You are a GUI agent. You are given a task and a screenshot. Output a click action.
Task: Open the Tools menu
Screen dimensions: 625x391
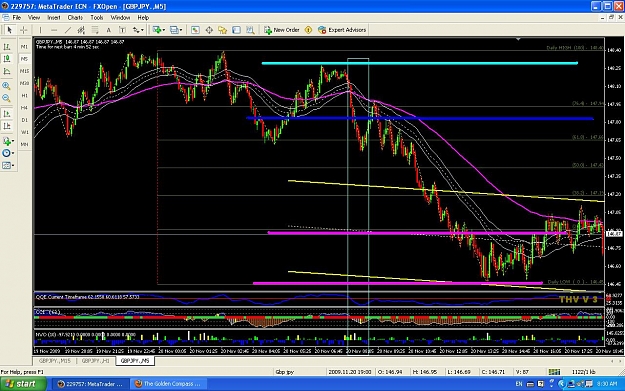tap(96, 18)
